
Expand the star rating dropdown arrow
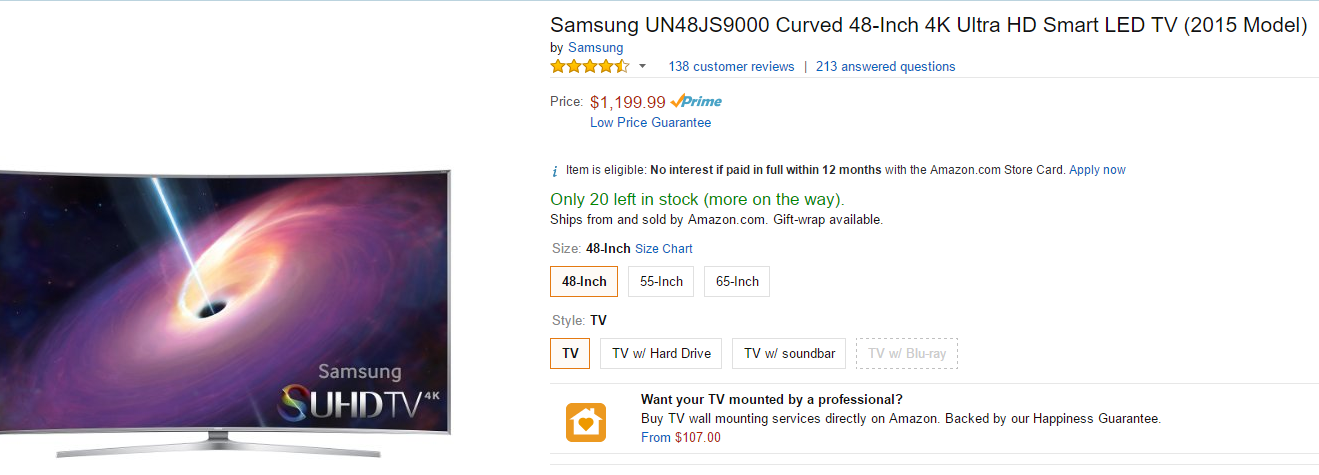point(642,67)
